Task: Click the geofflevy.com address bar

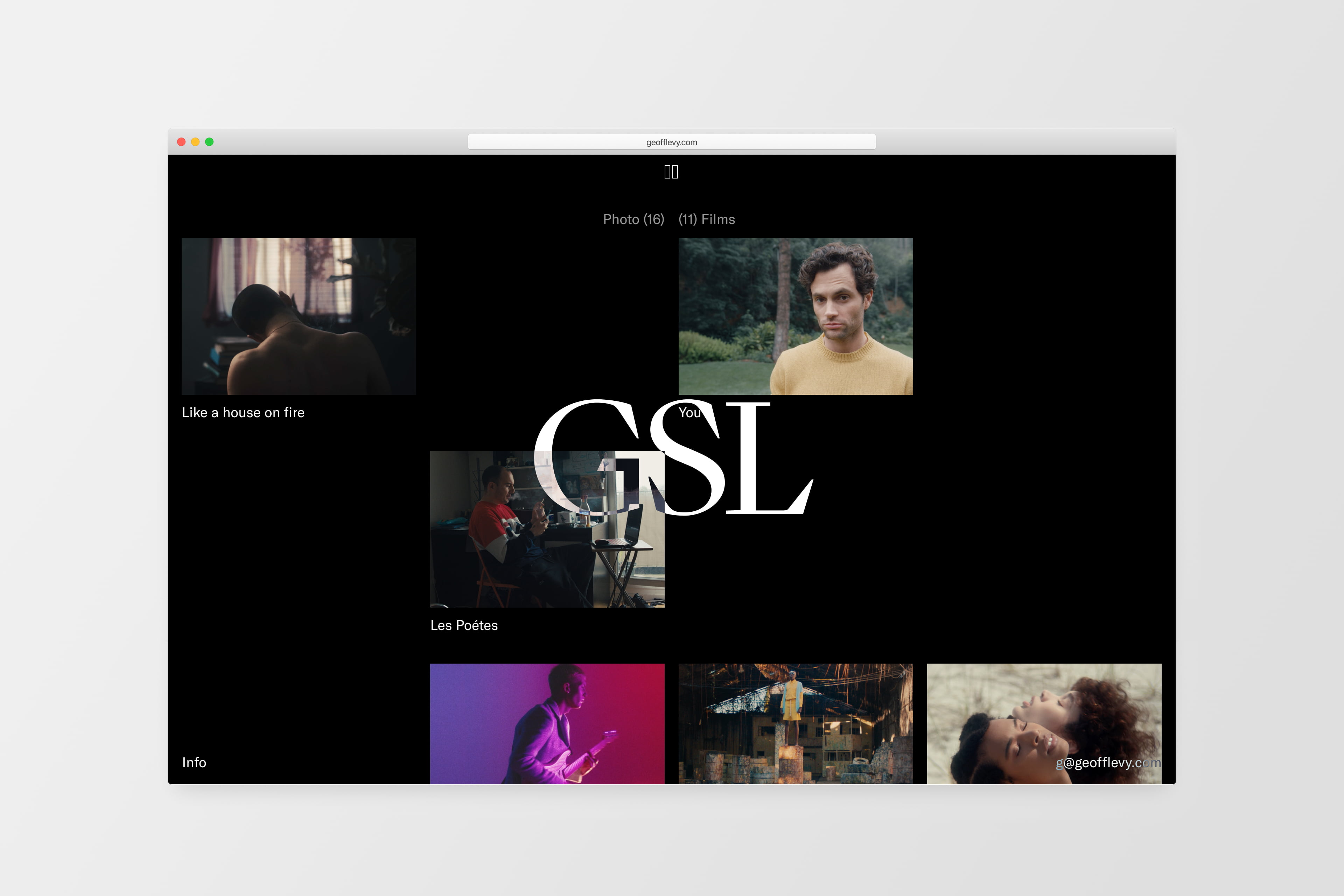Action: [671, 142]
